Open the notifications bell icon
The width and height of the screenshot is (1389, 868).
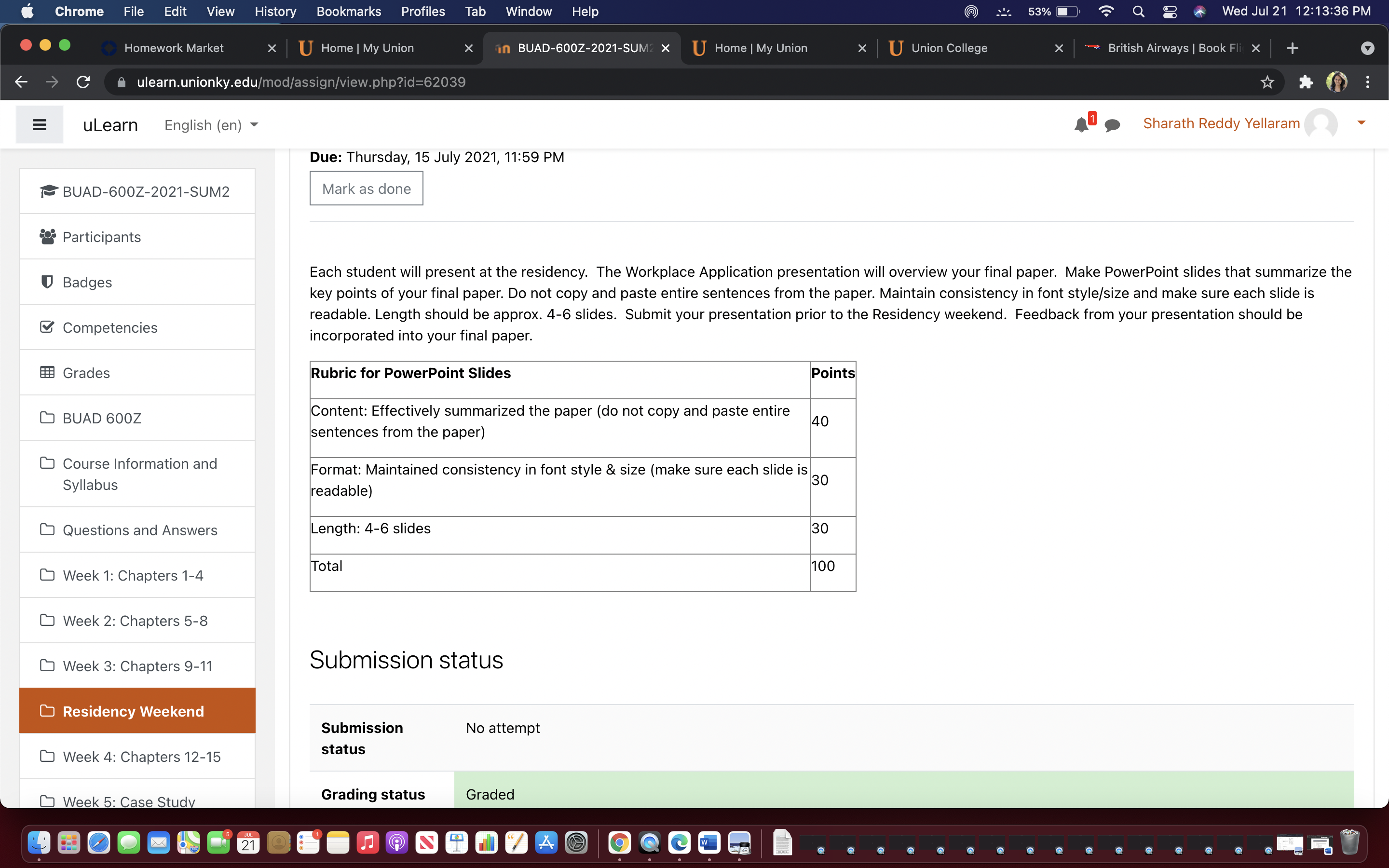[x=1081, y=124]
